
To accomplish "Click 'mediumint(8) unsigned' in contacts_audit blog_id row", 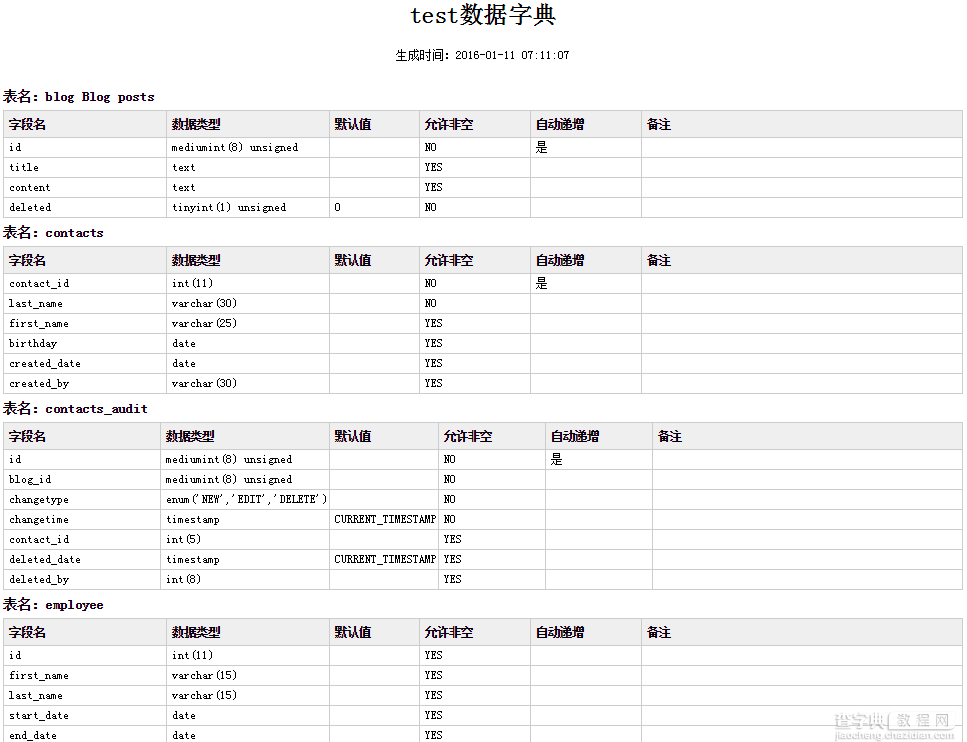I will (x=245, y=479).
